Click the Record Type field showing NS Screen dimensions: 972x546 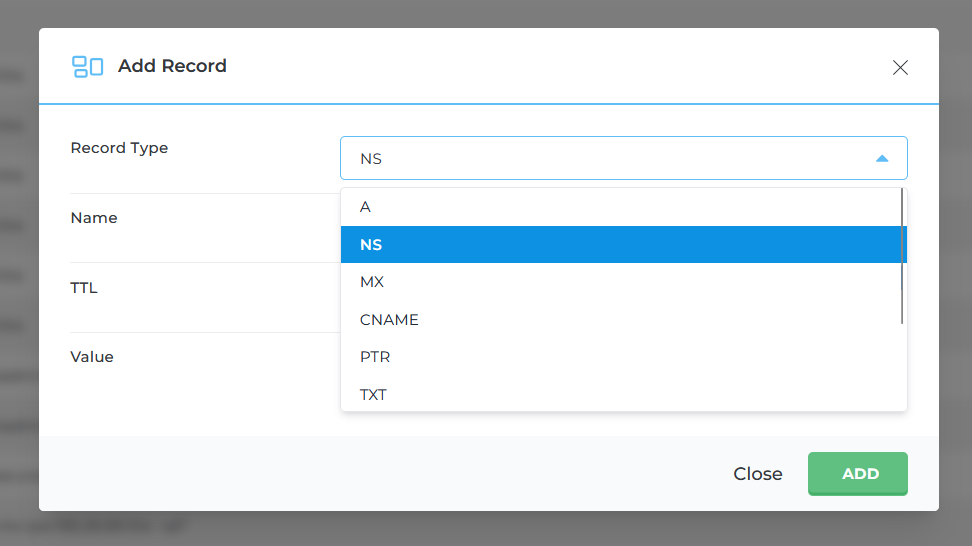tap(600, 158)
